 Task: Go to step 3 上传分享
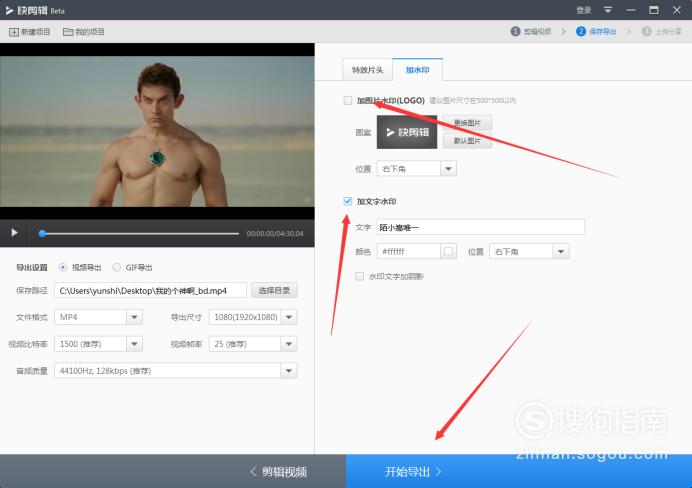662,32
